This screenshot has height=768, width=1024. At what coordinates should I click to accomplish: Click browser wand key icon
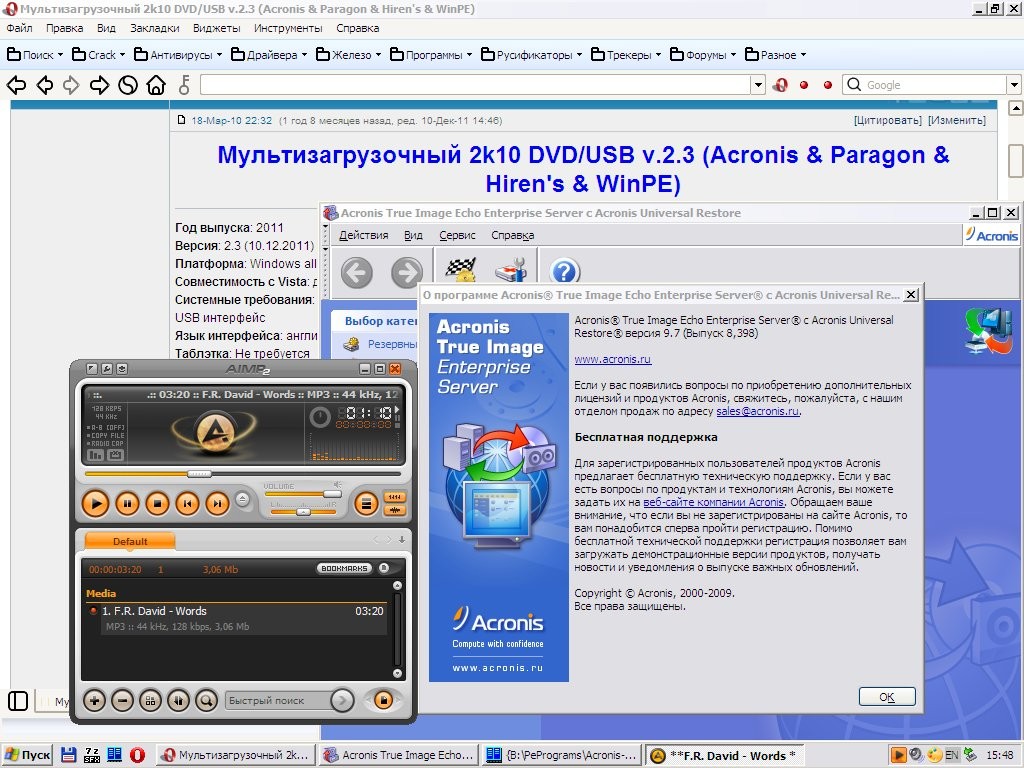point(185,85)
